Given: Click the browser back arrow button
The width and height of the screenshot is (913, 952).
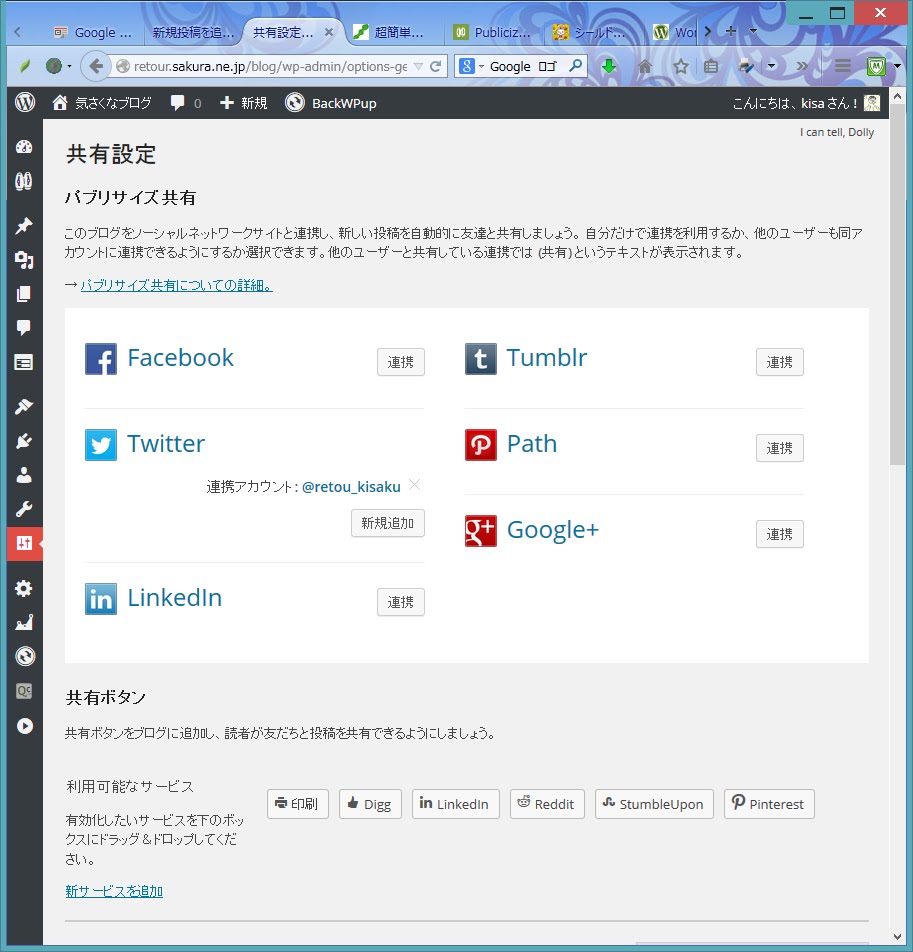Looking at the screenshot, I should (95, 66).
